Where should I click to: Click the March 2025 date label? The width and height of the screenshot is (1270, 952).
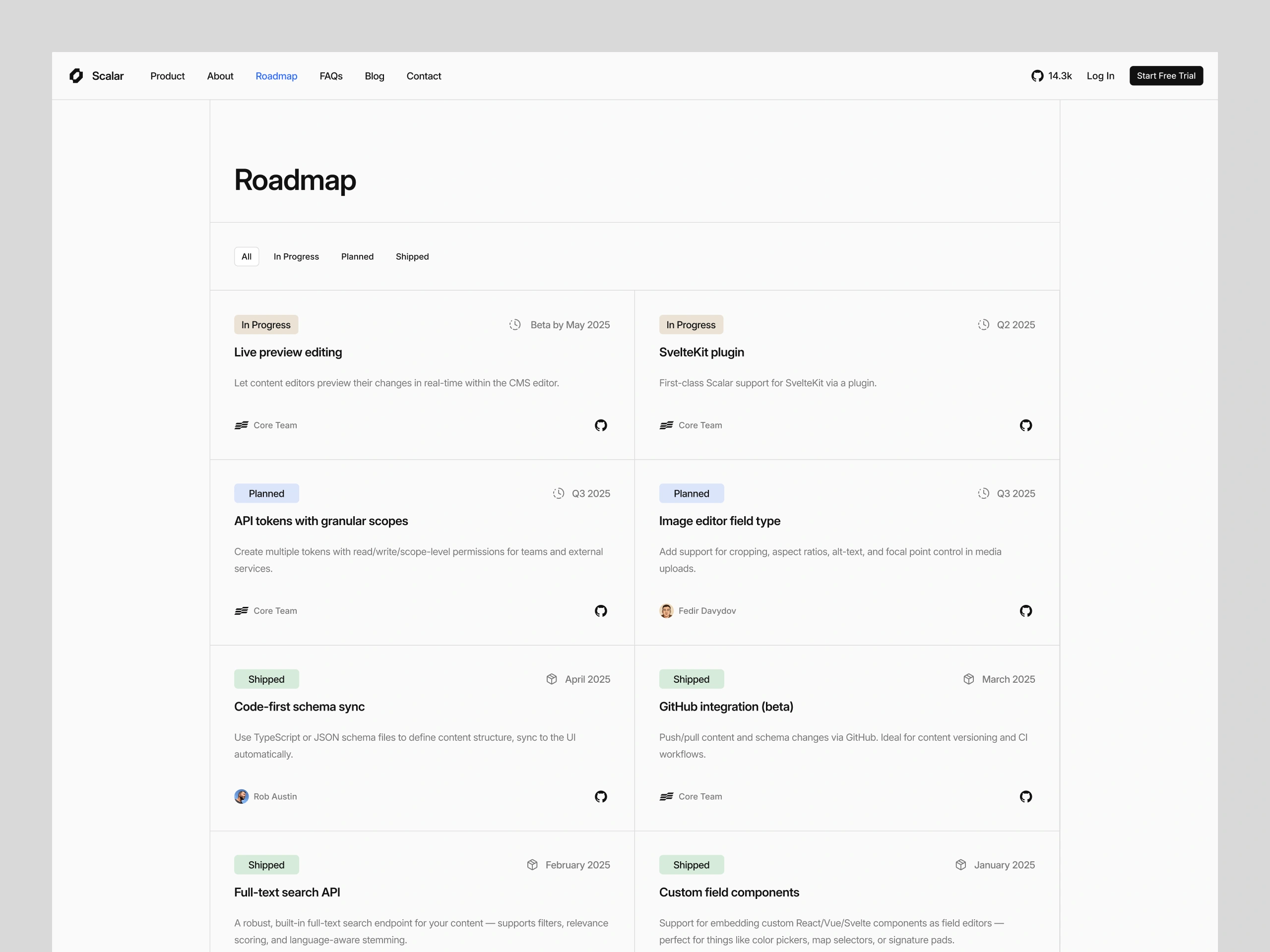tap(1008, 679)
